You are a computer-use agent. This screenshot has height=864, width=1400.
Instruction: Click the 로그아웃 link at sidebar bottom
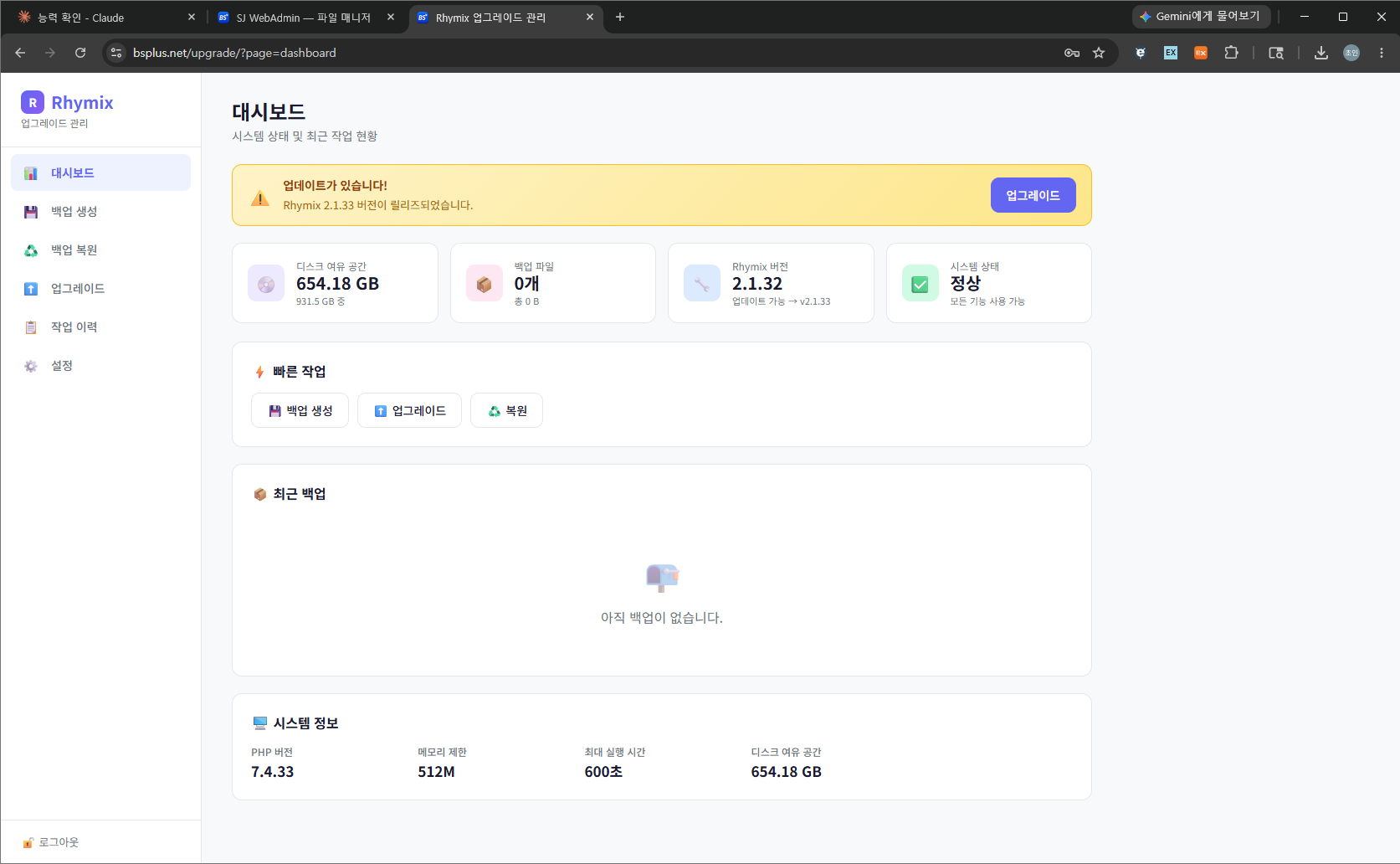(51, 842)
